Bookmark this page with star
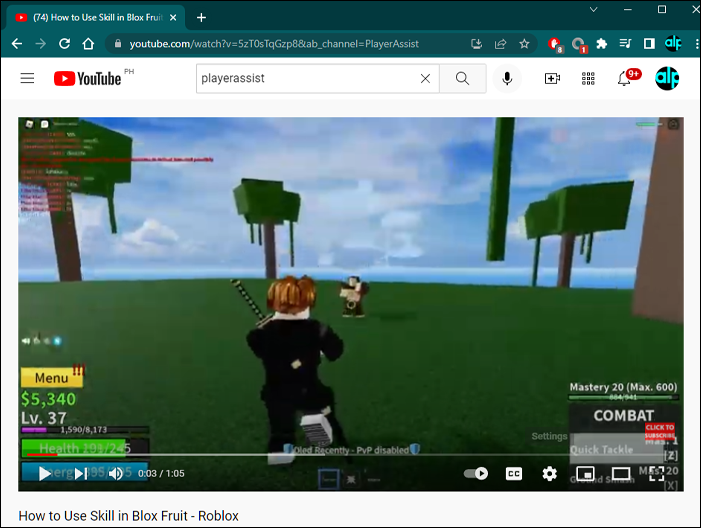The height and width of the screenshot is (528, 701). click(524, 44)
